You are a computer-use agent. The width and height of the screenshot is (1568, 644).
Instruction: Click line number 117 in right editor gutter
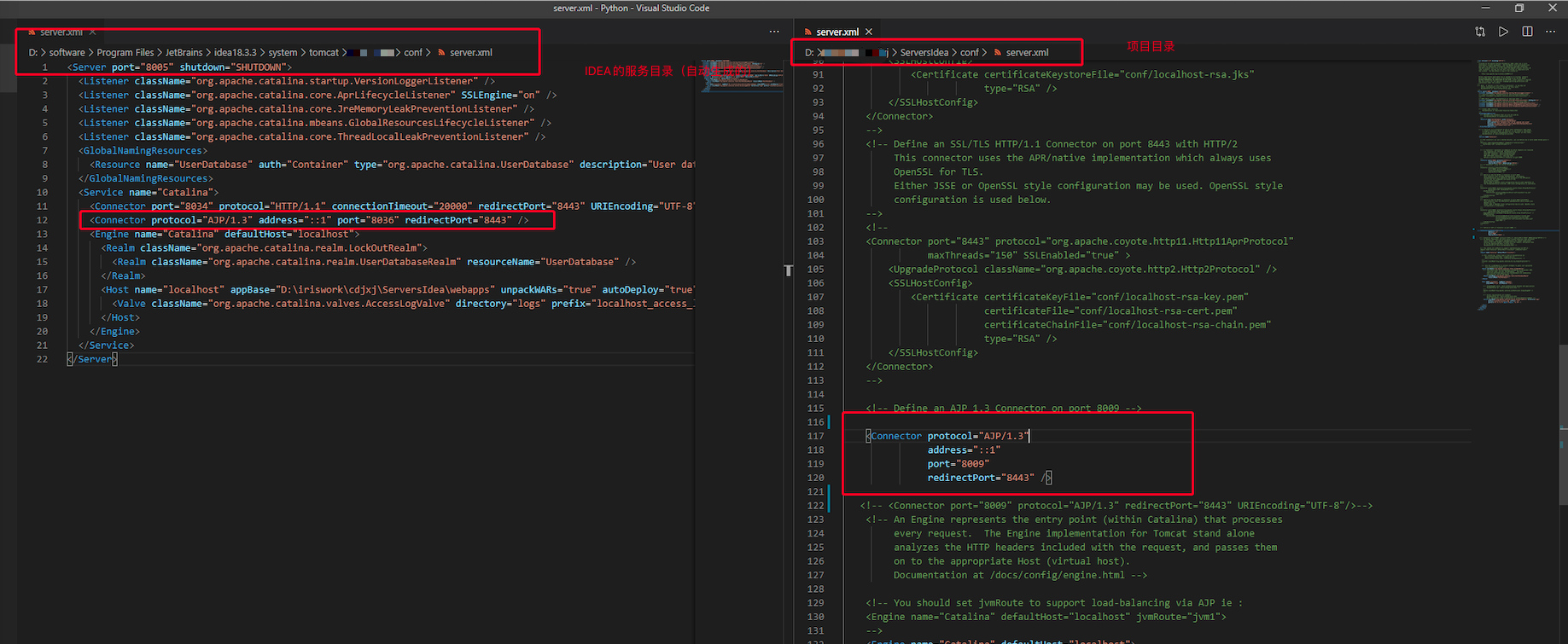pyautogui.click(x=815, y=436)
